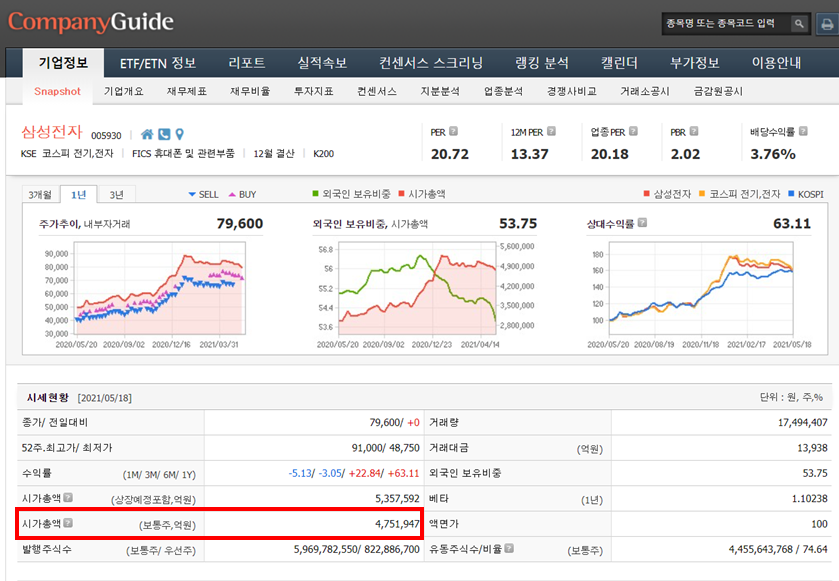Click the 삼성전자 company name
This screenshot has width=839, height=581.
click(x=52, y=132)
